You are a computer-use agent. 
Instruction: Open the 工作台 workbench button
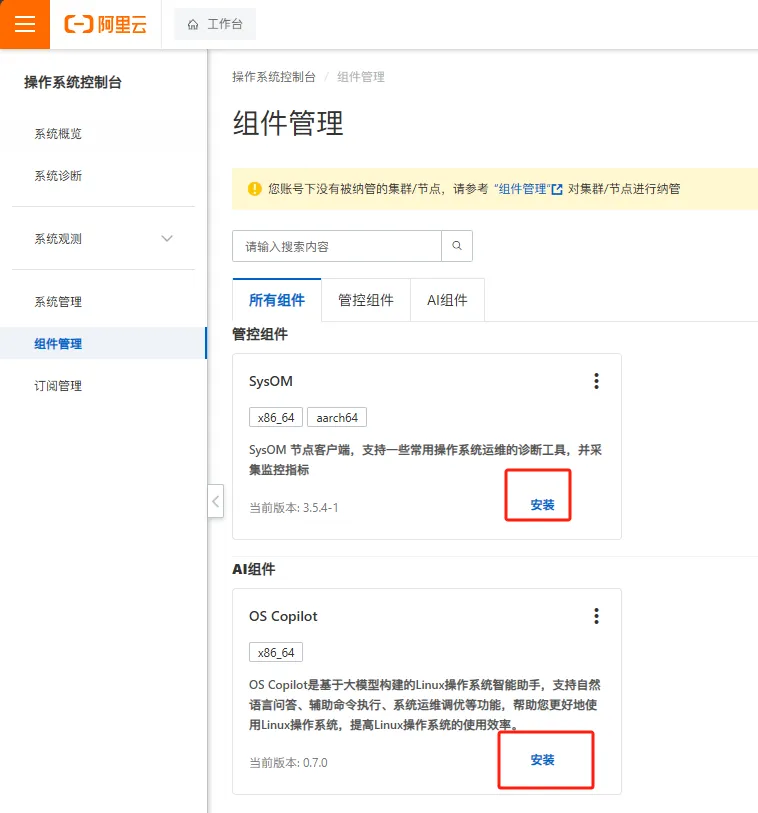[x=215, y=24]
